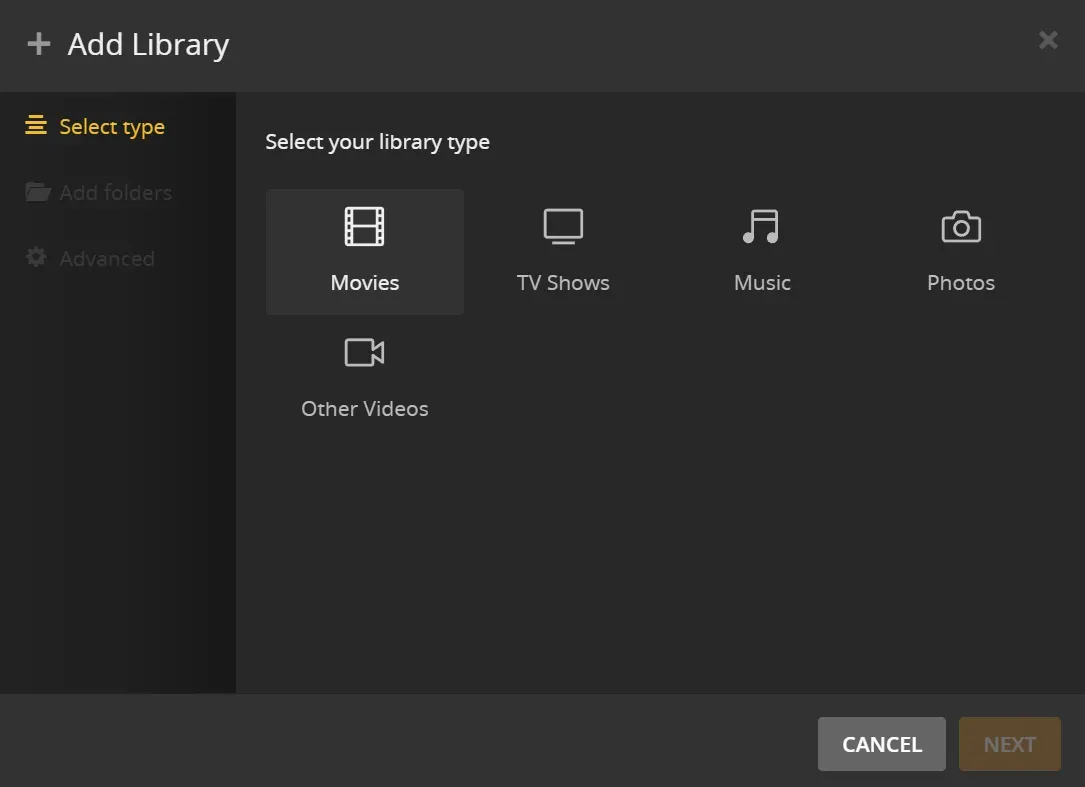Click the film reel icon above Movies
The image size is (1085, 787).
pos(364,226)
